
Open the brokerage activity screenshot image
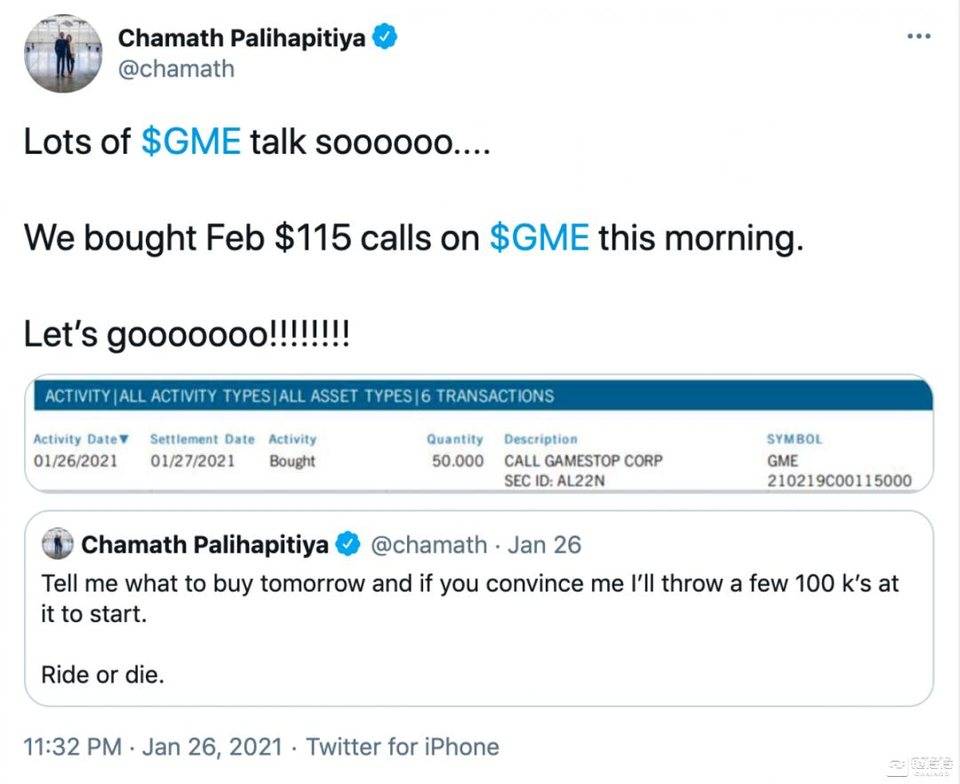[x=479, y=433]
